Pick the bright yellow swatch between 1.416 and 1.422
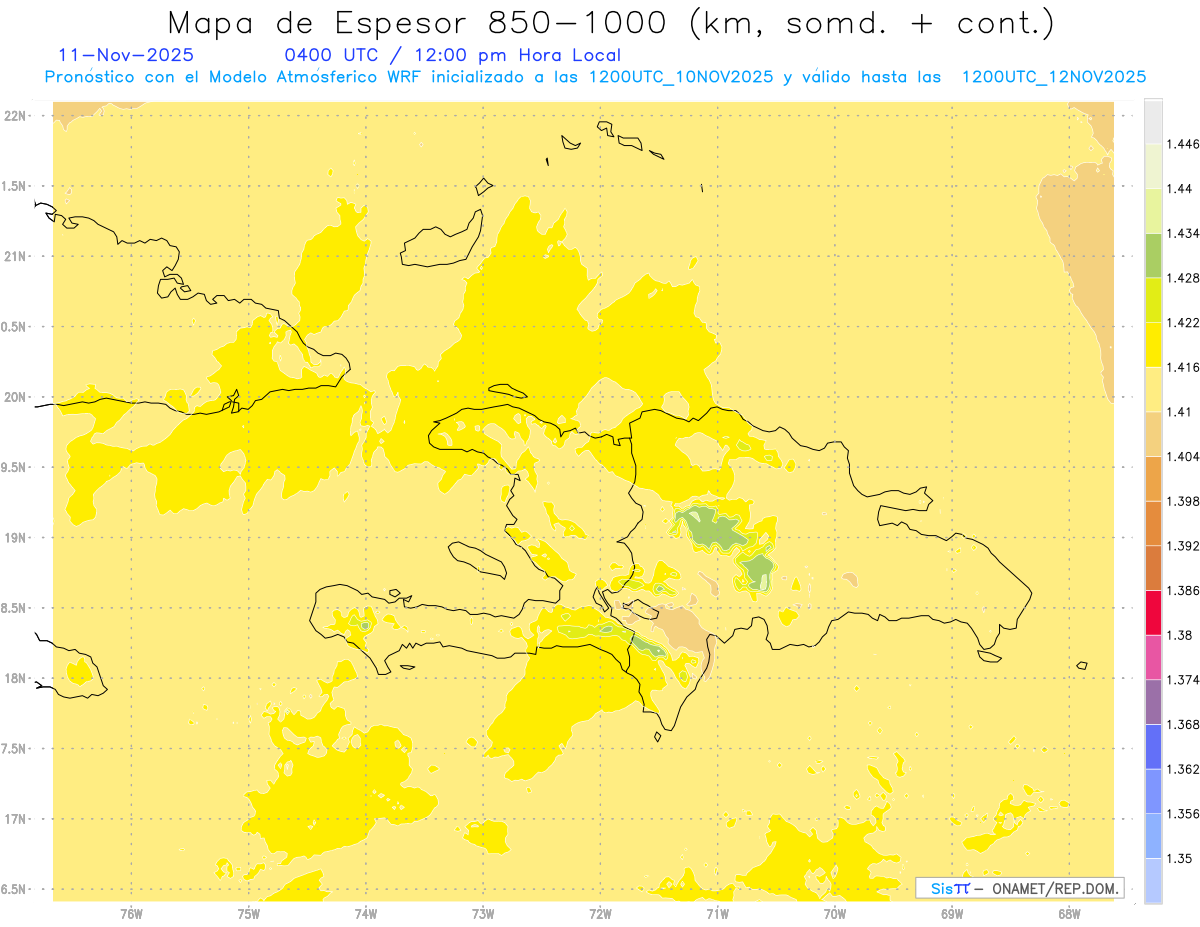 [1153, 345]
